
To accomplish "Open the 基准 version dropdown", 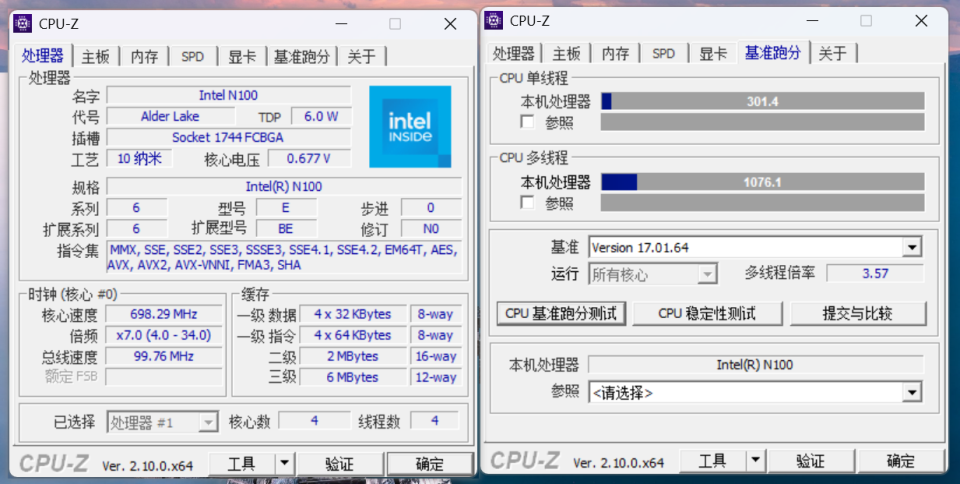I will pos(912,248).
